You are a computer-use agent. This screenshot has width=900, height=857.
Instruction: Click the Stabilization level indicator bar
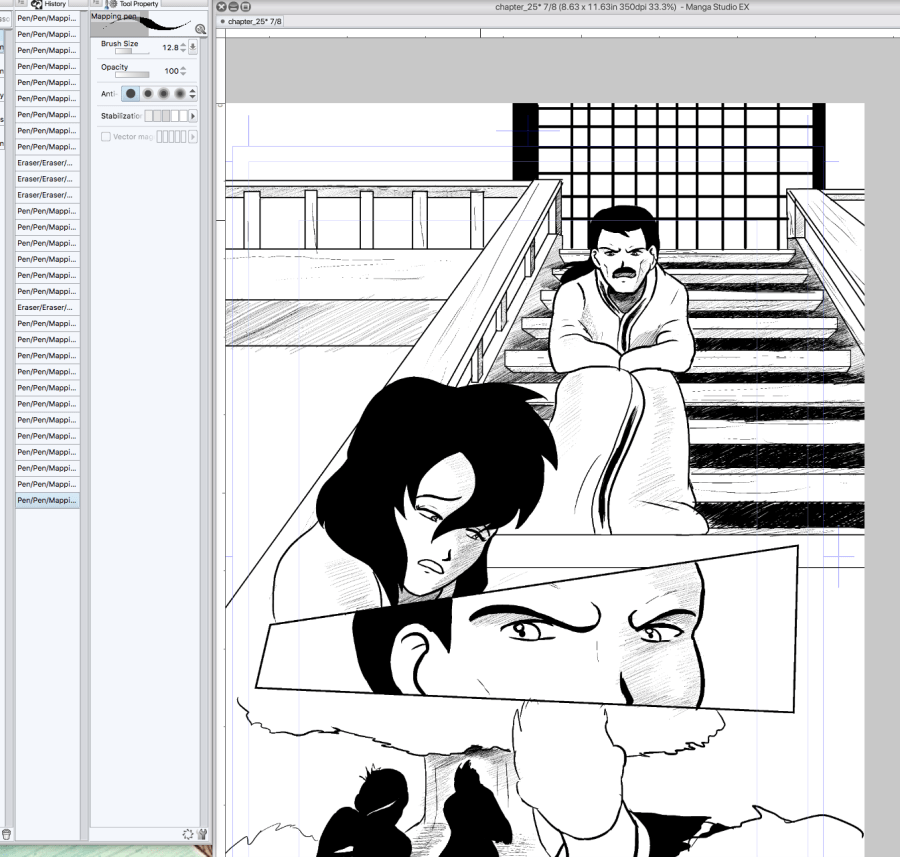click(165, 116)
